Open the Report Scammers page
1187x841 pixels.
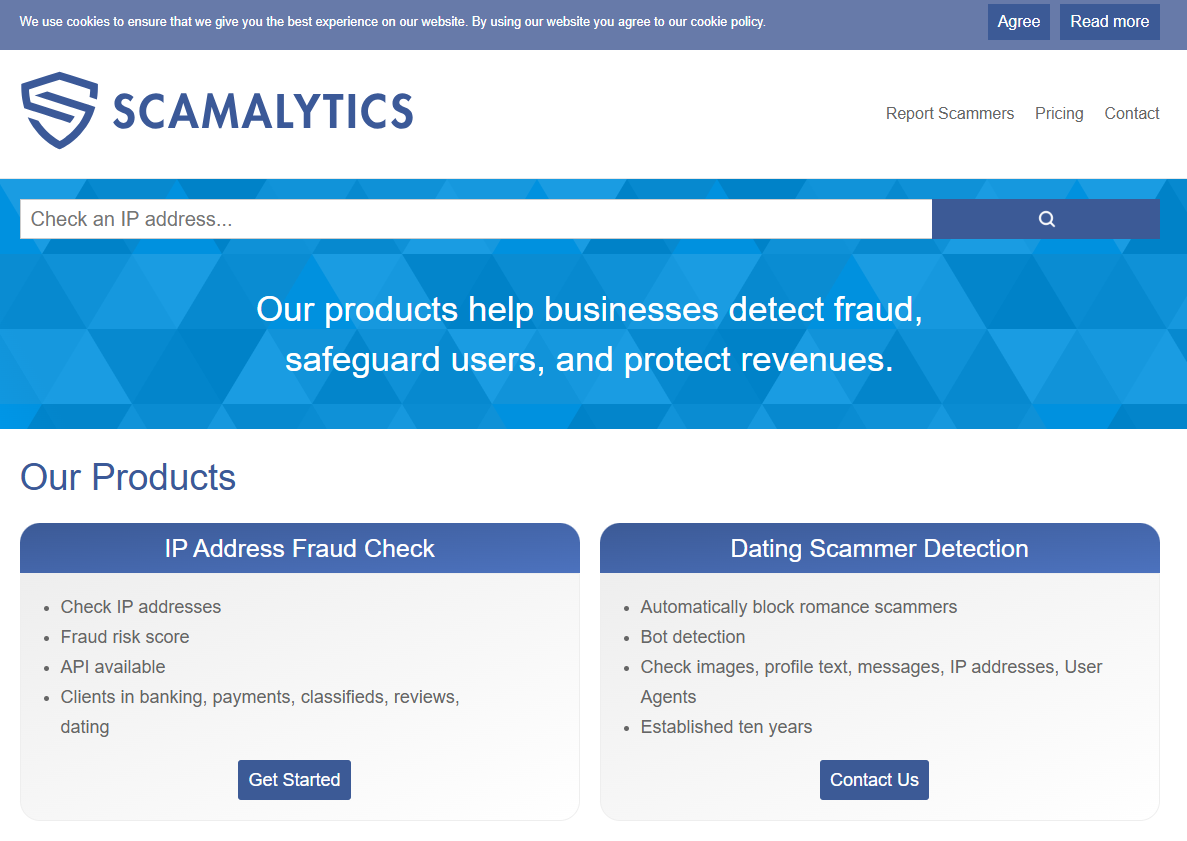tap(949, 113)
